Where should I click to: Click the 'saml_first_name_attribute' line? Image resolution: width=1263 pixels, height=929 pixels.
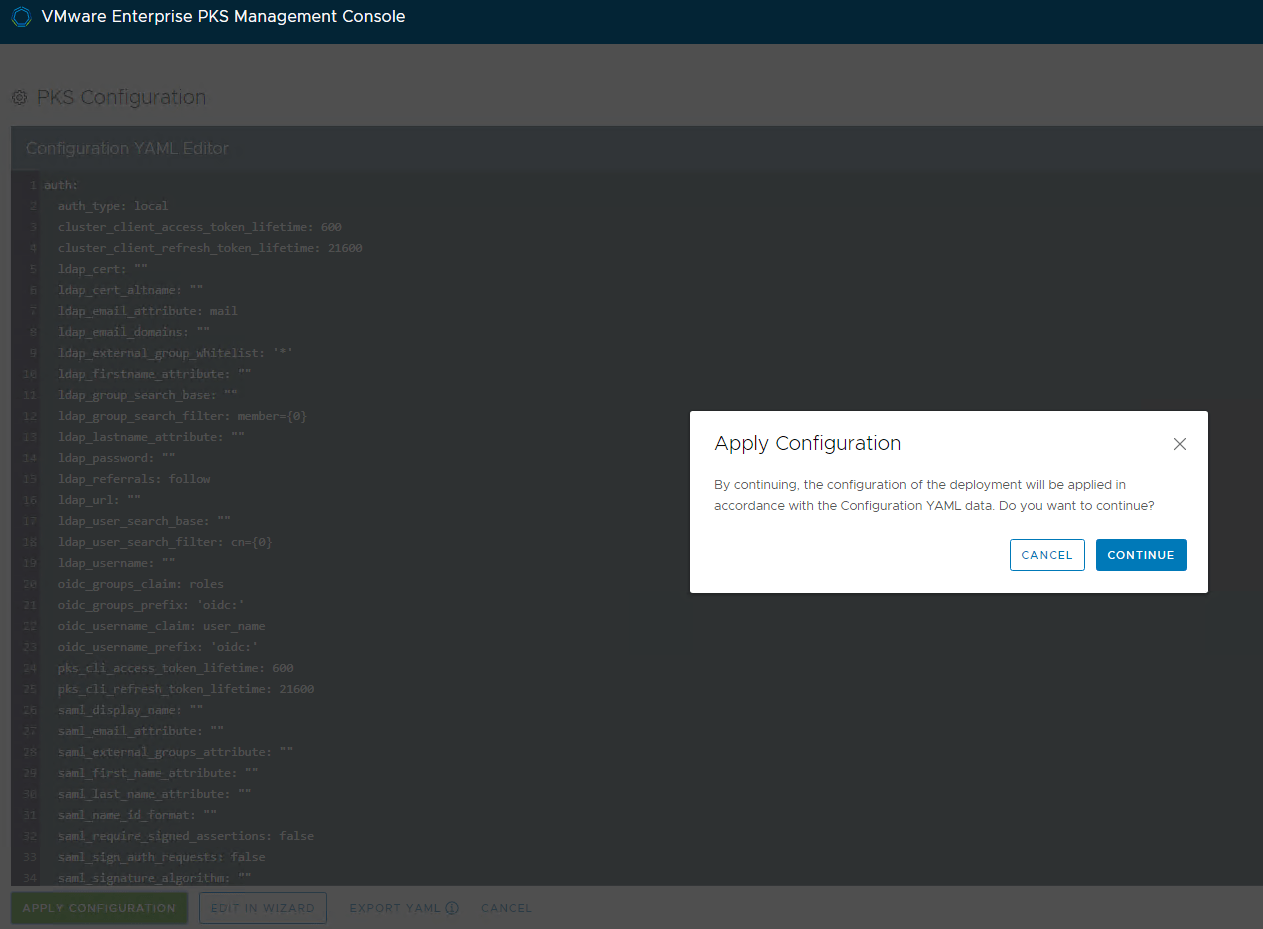(158, 773)
